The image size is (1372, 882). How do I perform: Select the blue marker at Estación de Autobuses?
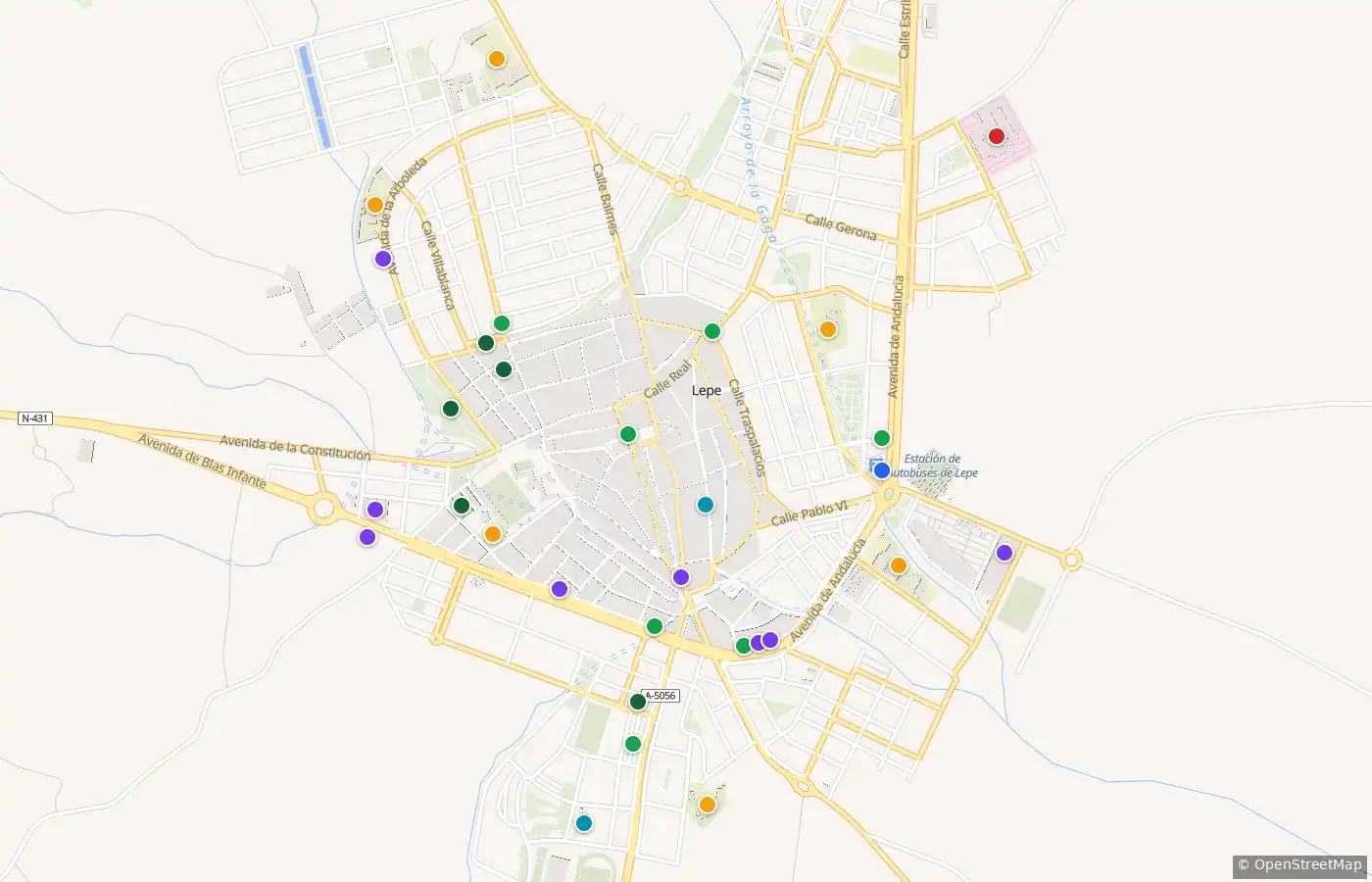pyautogui.click(x=881, y=470)
